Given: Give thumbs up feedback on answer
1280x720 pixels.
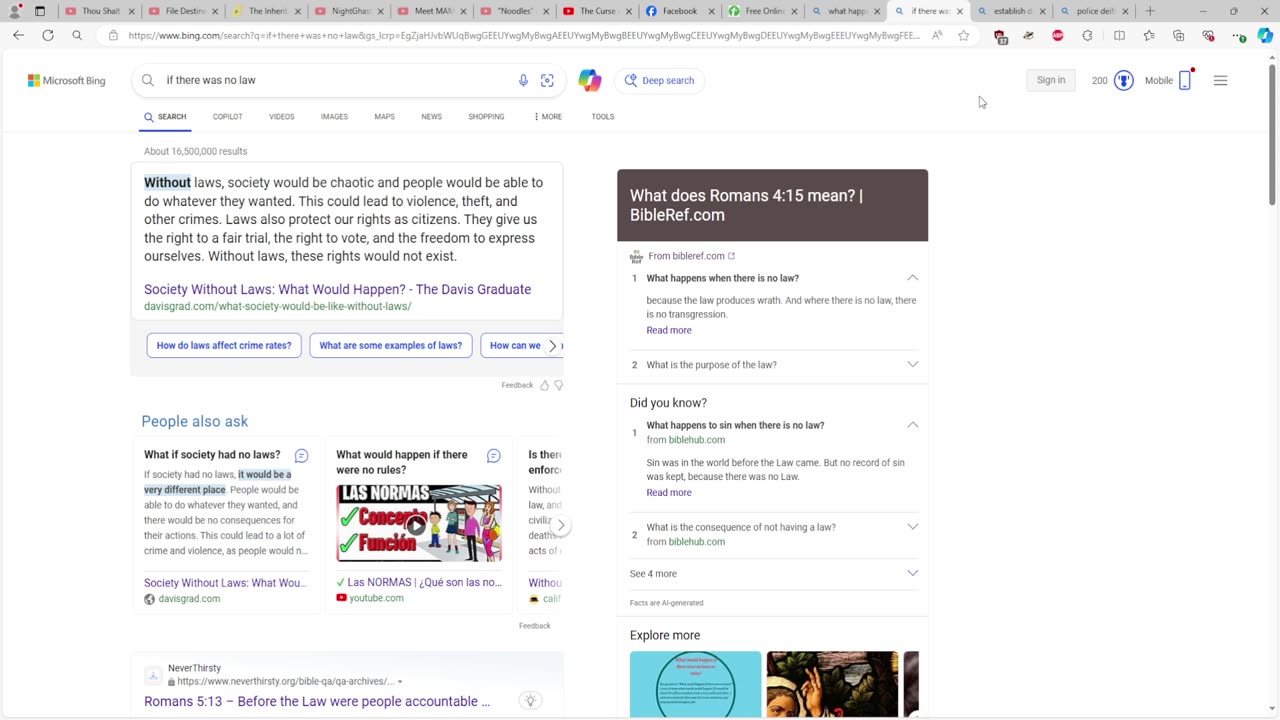Looking at the screenshot, I should (x=544, y=385).
